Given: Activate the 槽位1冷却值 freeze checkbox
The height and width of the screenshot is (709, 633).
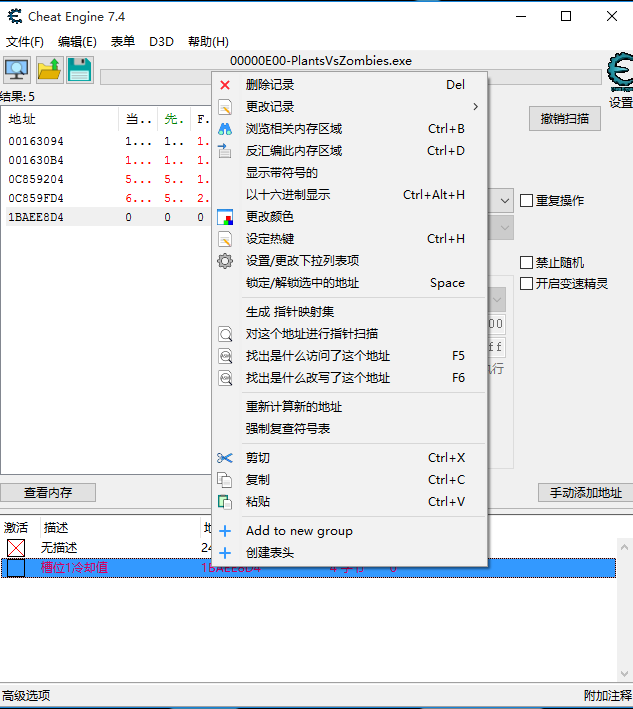Looking at the screenshot, I should (x=16, y=568).
